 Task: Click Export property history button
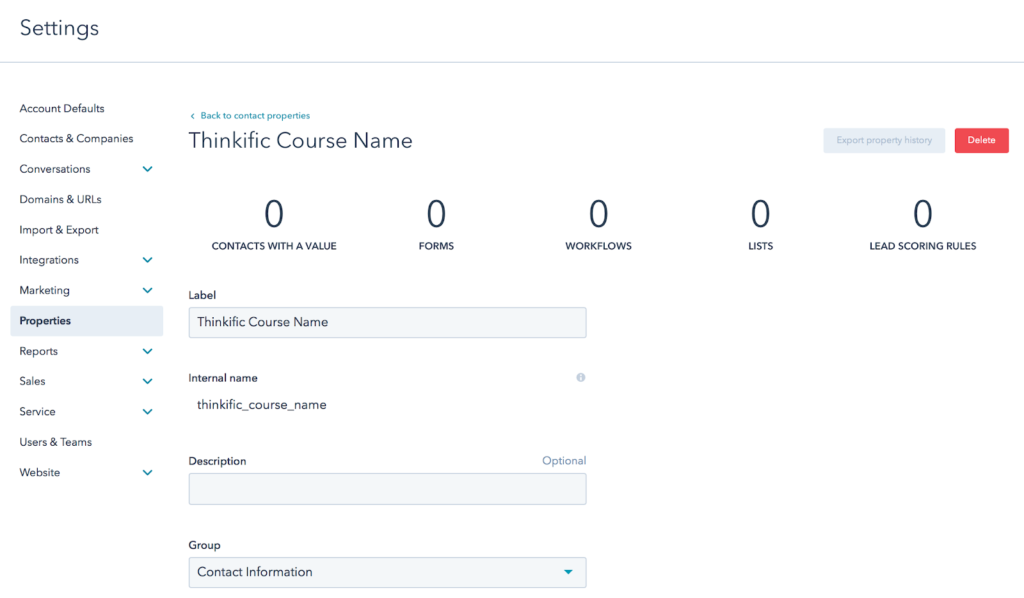coord(884,140)
